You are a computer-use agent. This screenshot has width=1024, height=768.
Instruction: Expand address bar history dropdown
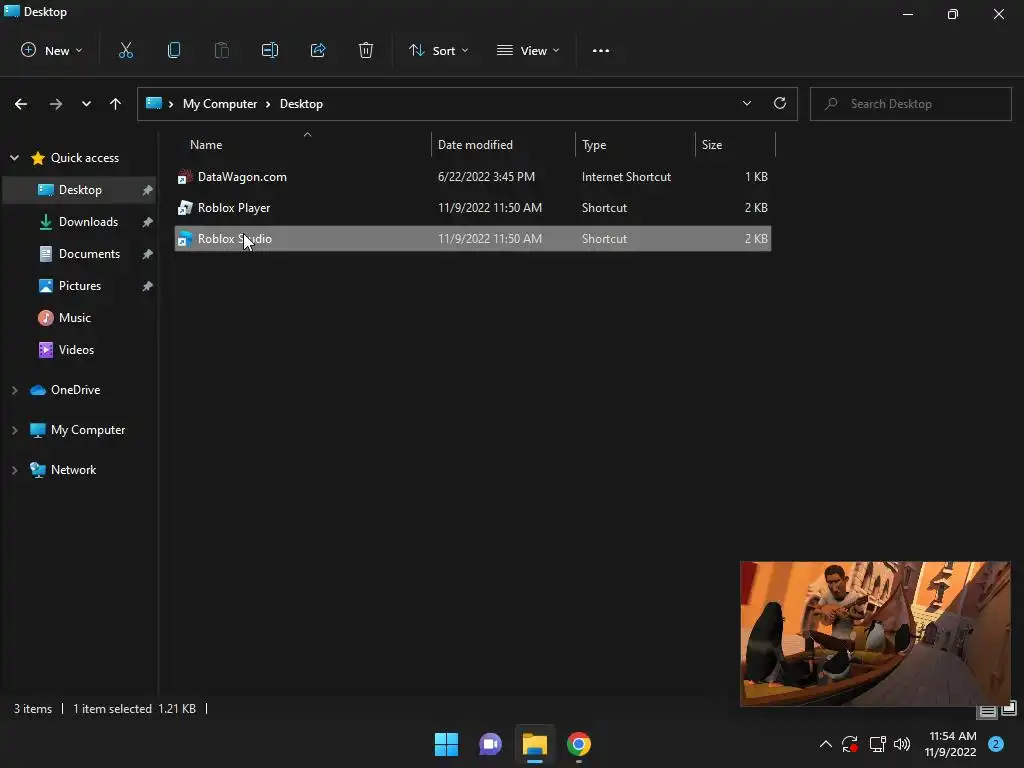click(746, 103)
